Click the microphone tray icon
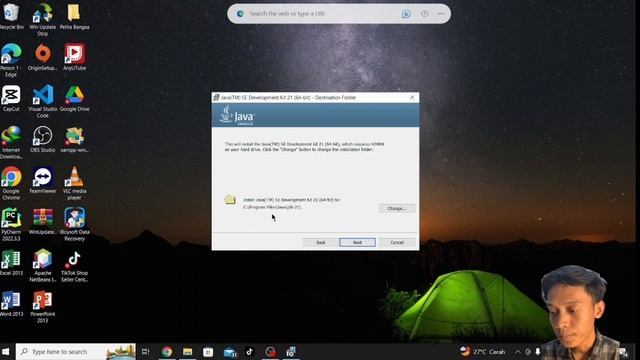Viewport: 640px width, 360px height. click(x=538, y=351)
